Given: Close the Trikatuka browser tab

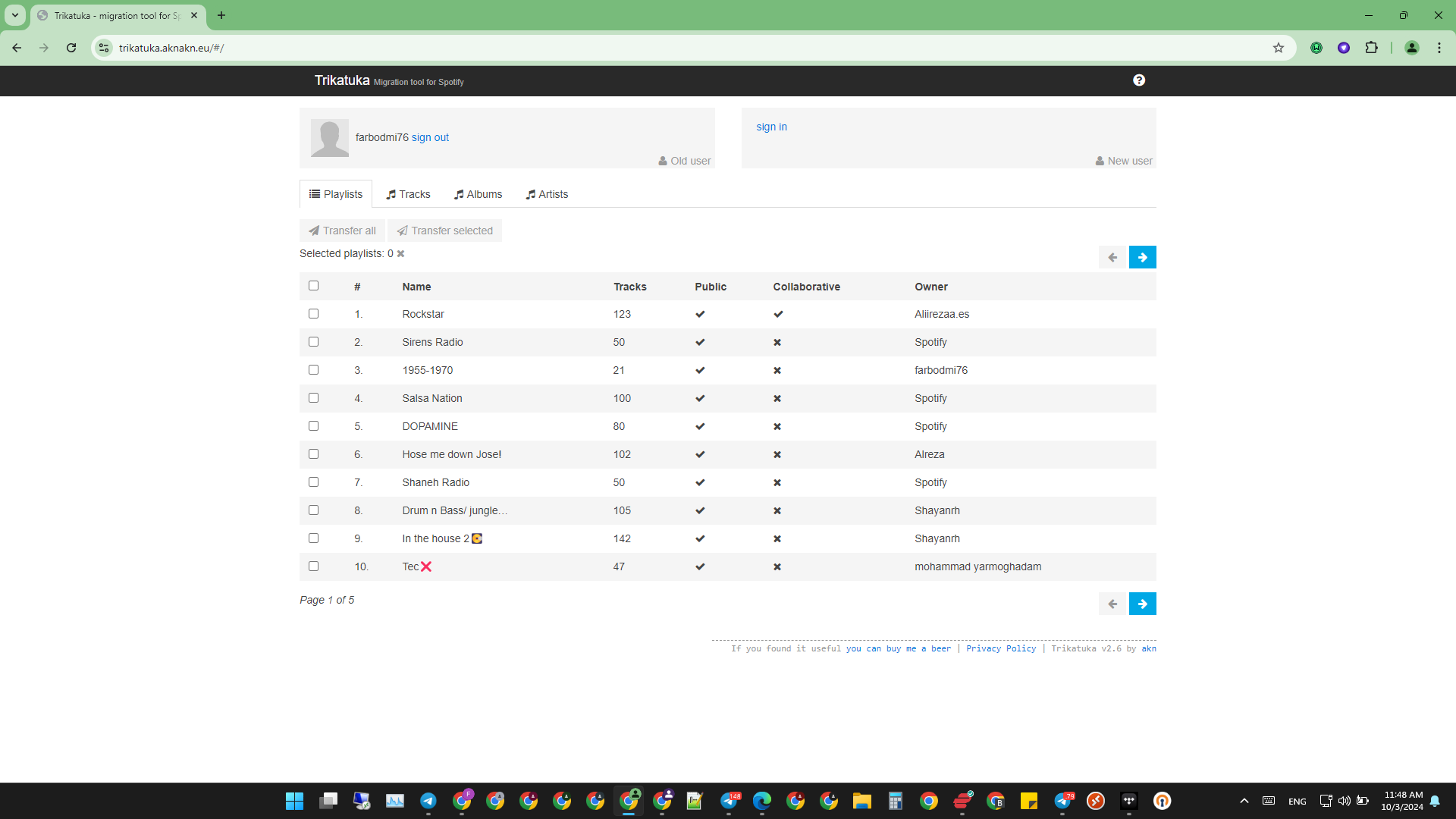Looking at the screenshot, I should [194, 15].
